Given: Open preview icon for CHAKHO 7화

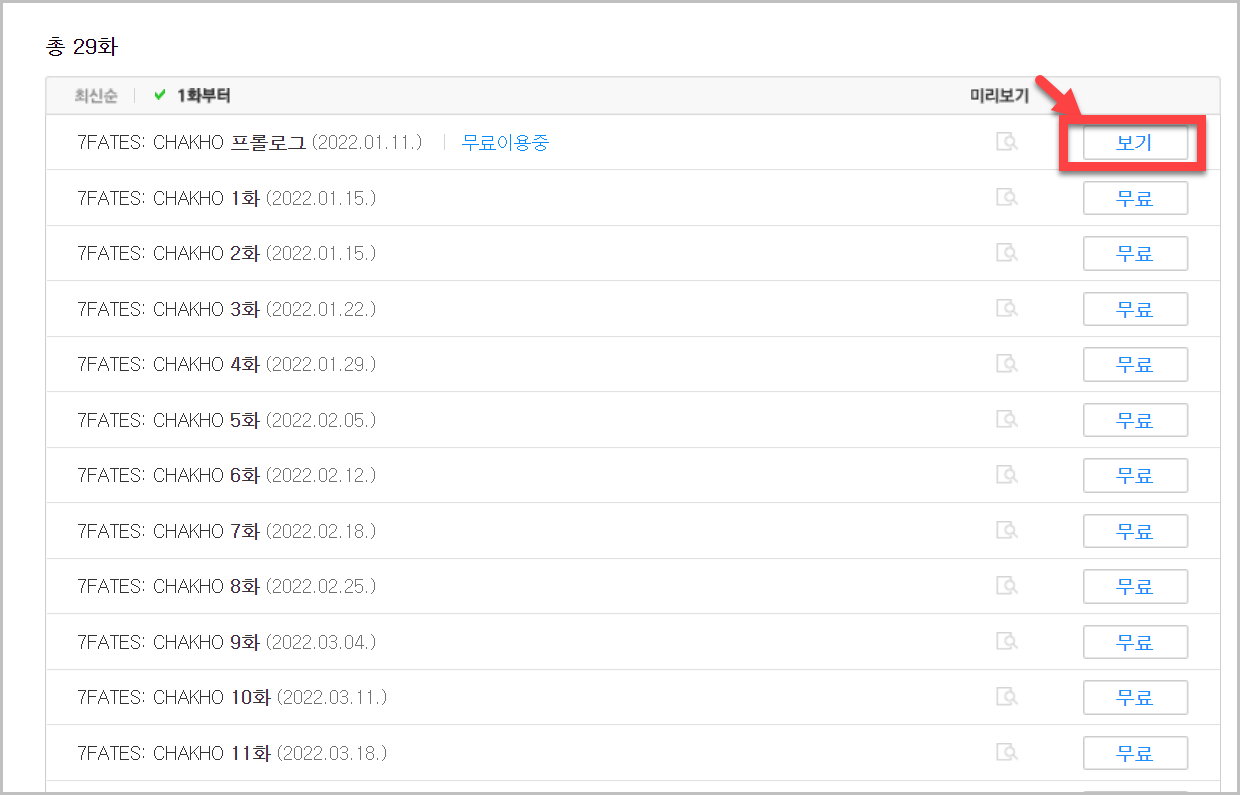Looking at the screenshot, I should click(x=1007, y=531).
